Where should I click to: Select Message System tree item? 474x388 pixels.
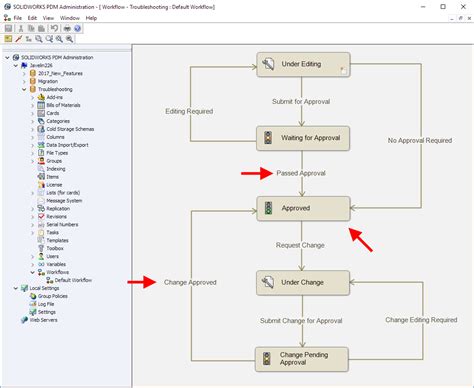tap(64, 201)
